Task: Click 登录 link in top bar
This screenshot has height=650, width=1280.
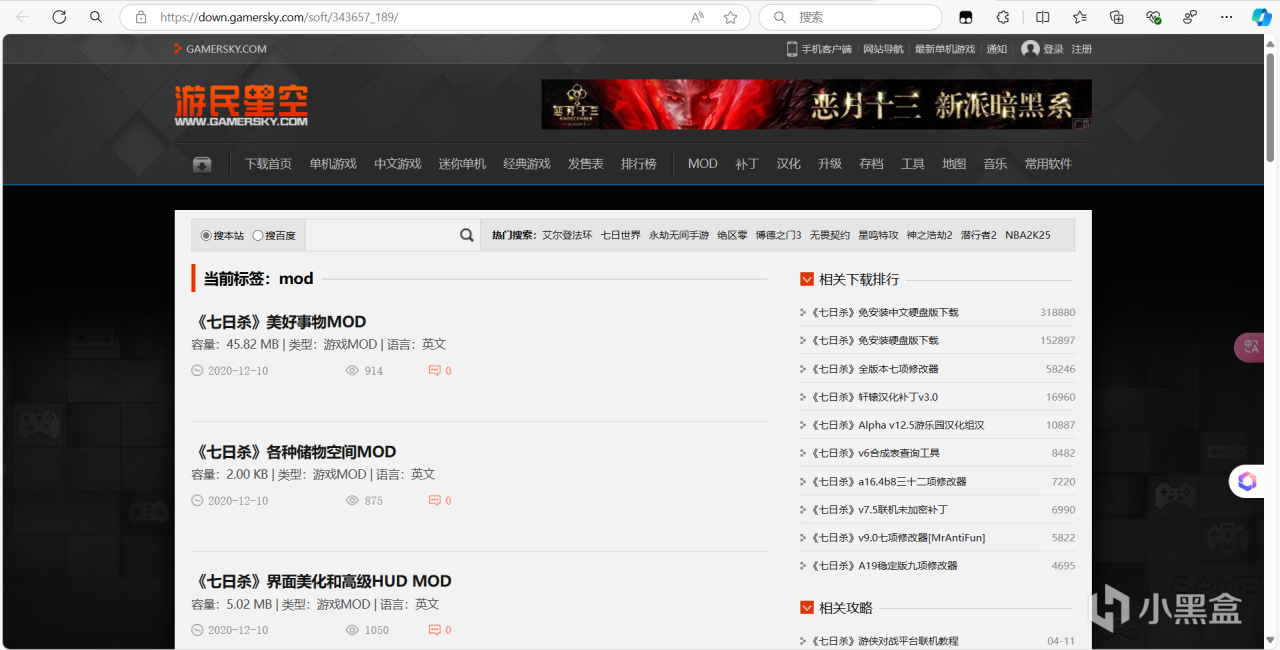Action: 1054,49
